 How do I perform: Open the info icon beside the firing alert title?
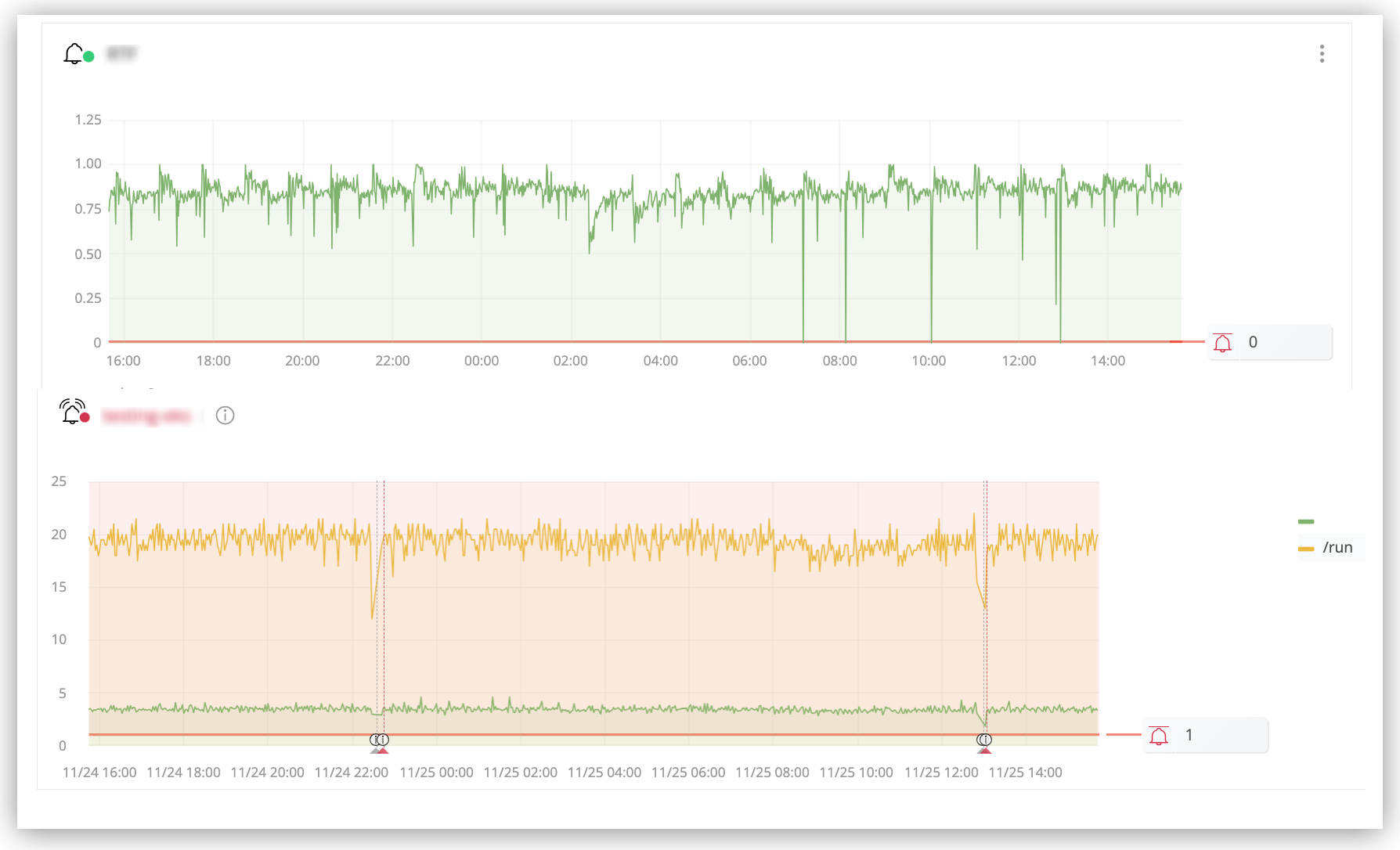click(x=226, y=416)
